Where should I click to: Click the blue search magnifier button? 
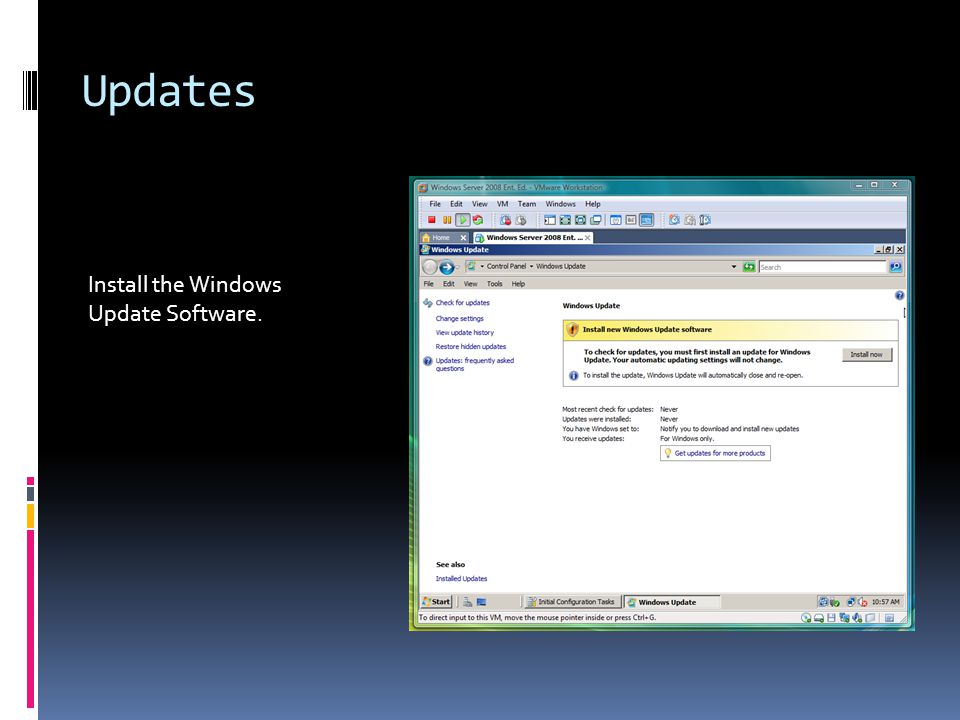896,267
